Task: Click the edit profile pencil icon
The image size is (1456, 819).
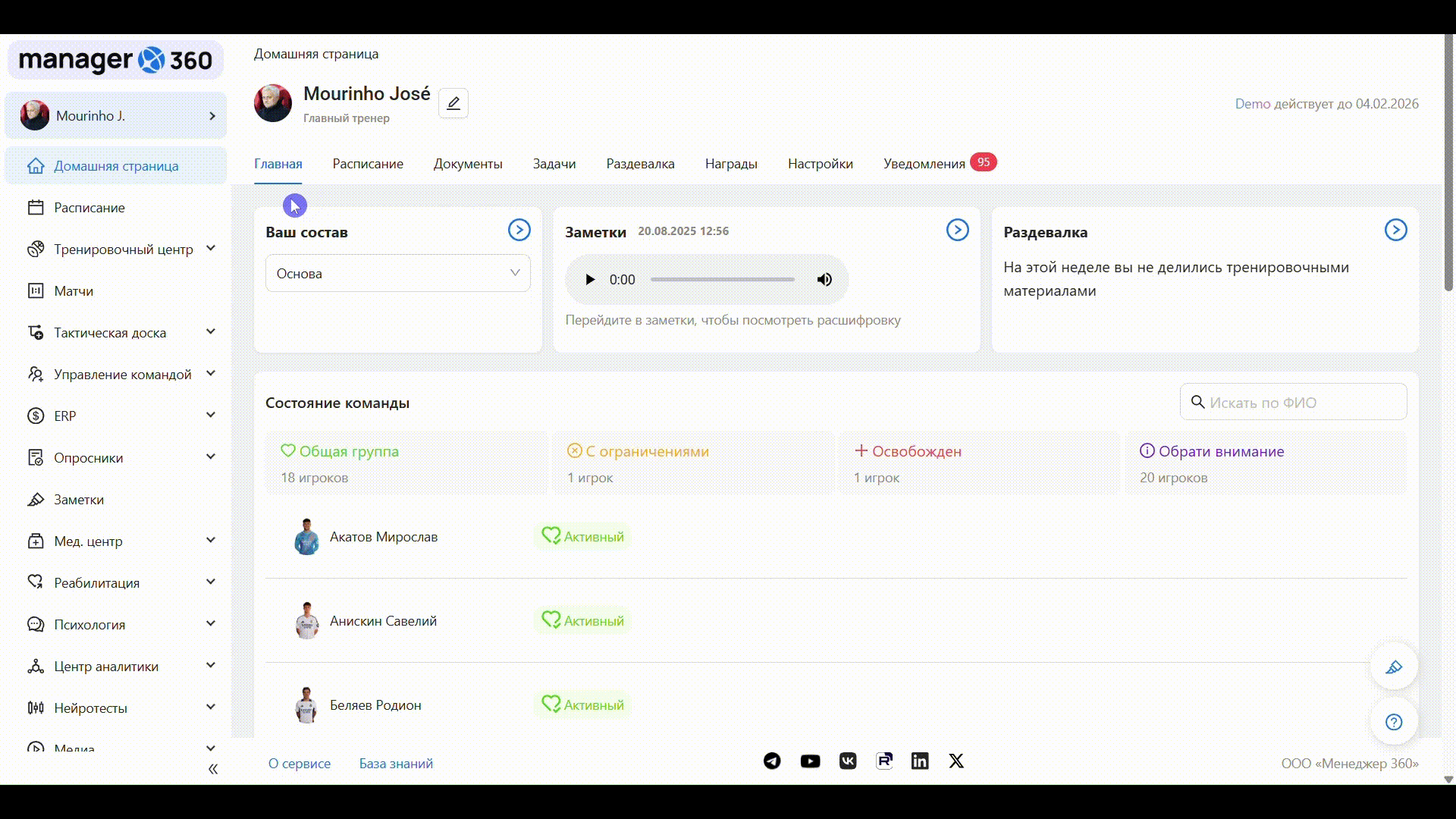Action: click(x=453, y=103)
